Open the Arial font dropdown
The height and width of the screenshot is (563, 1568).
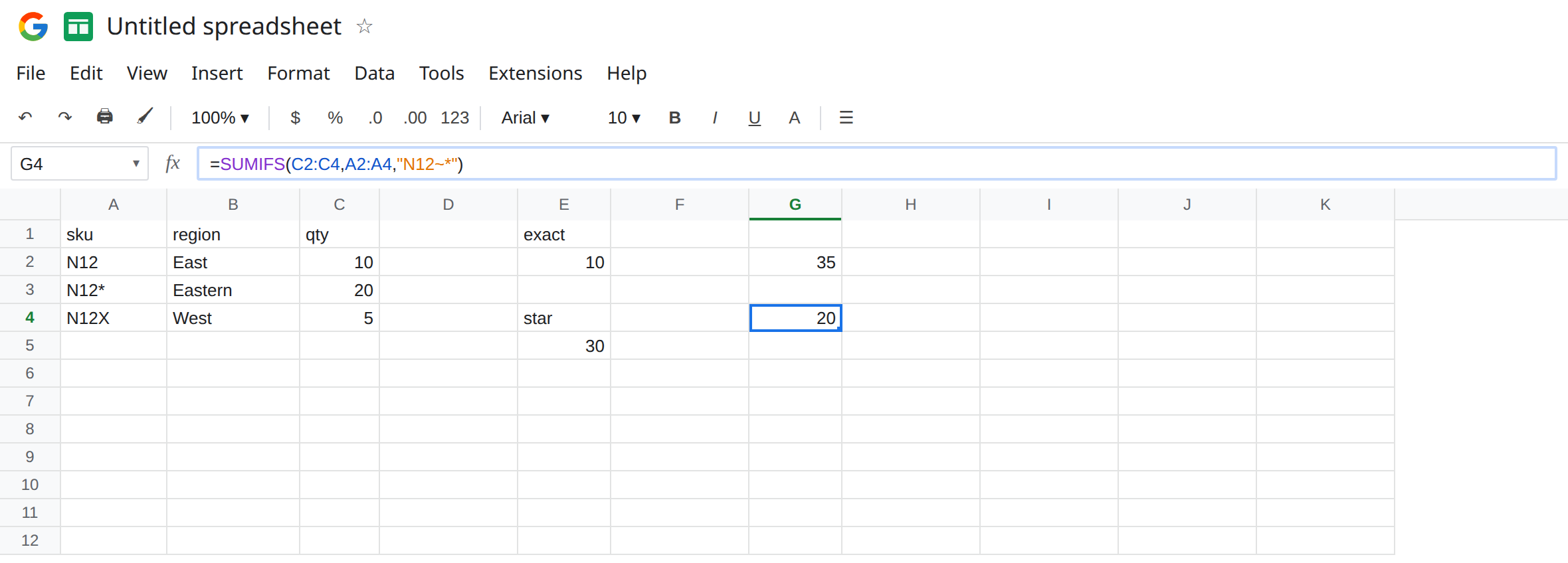526,118
